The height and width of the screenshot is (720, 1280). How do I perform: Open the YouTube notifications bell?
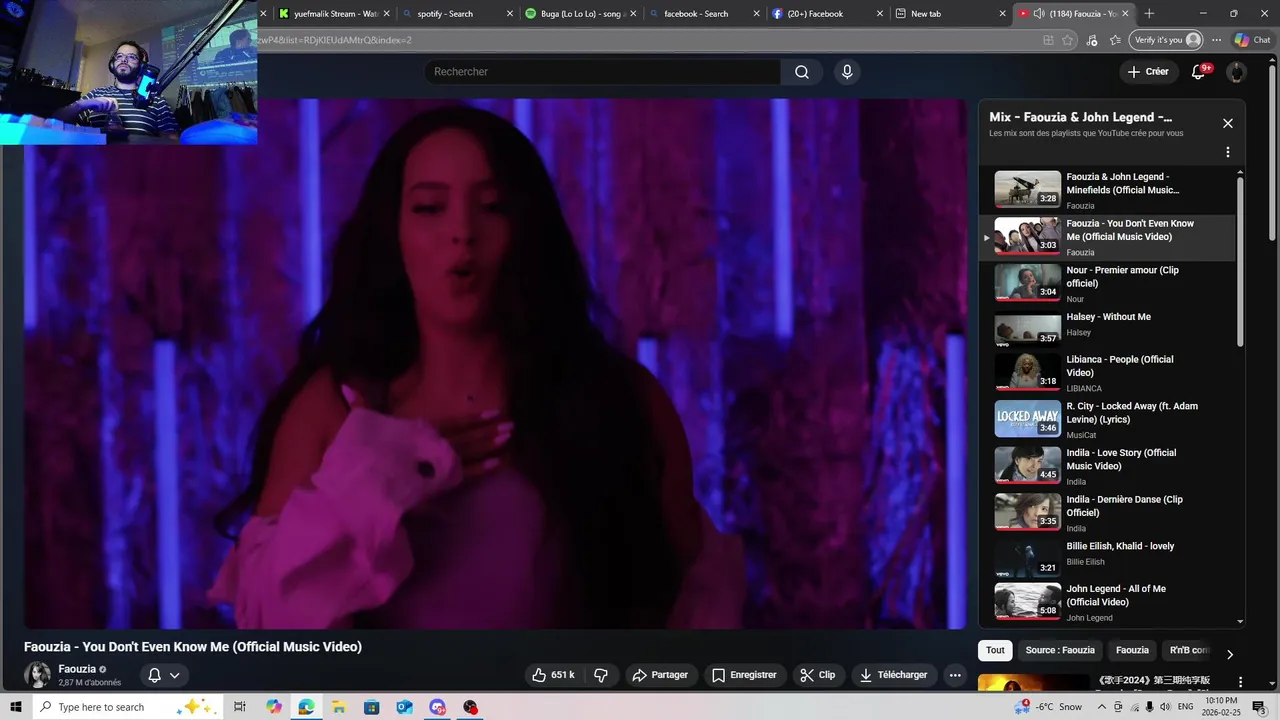1198,72
